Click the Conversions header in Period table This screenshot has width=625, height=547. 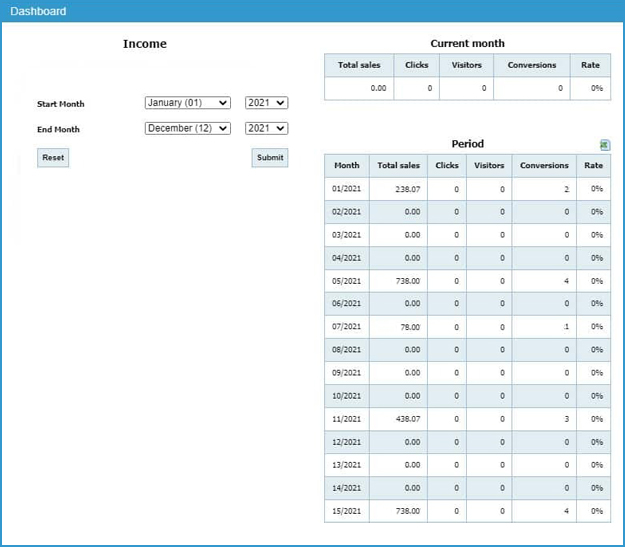pyautogui.click(x=544, y=166)
